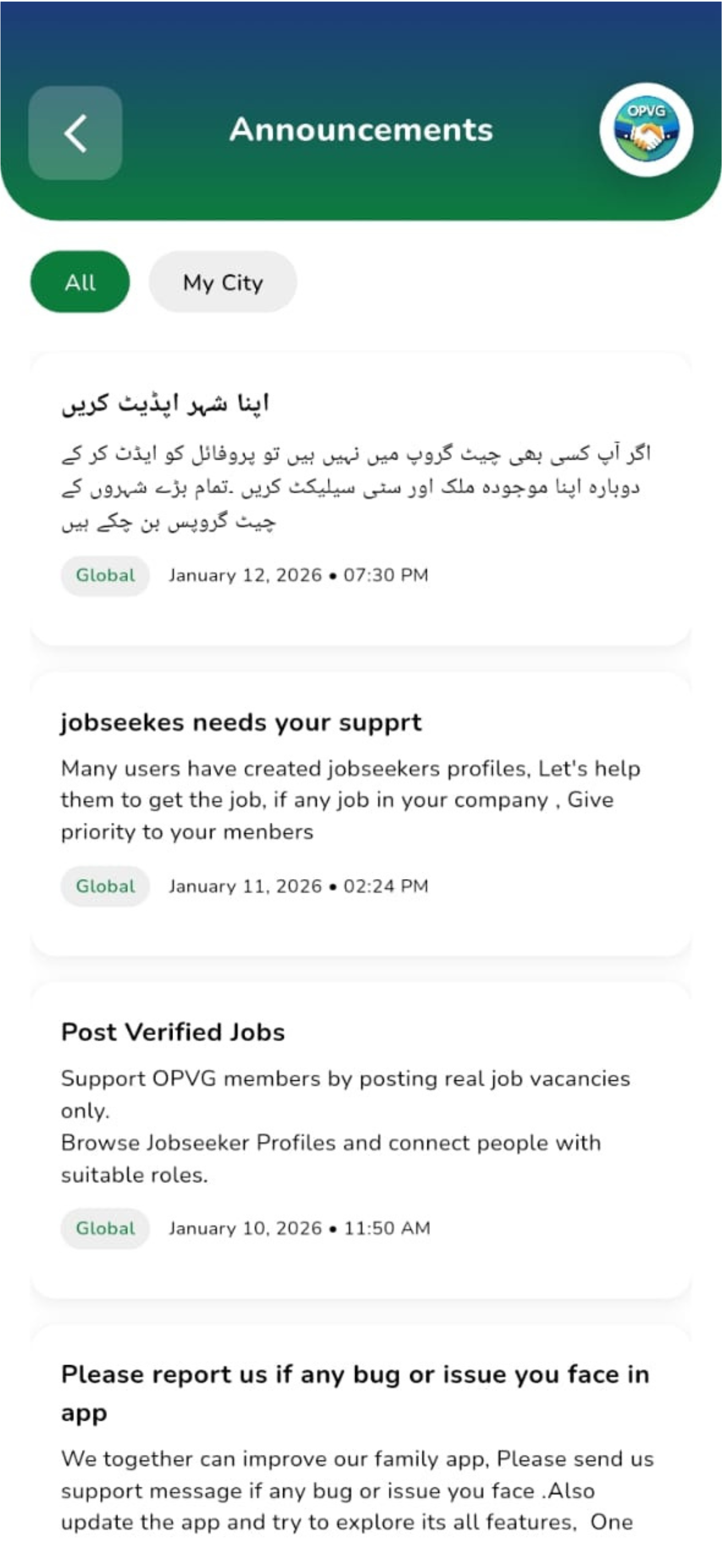Open the OPVG handshake logo
Viewport: 722px width, 1568px height.
[646, 130]
